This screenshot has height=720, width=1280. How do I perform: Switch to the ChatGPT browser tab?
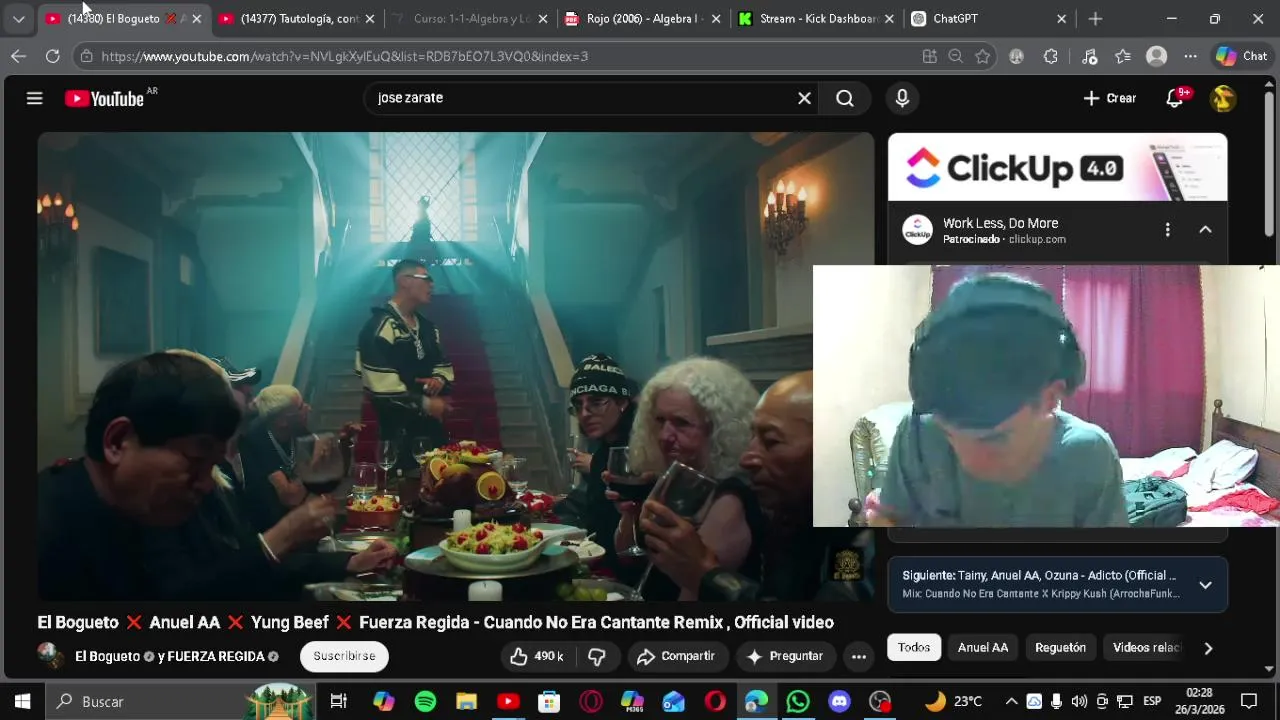point(988,19)
